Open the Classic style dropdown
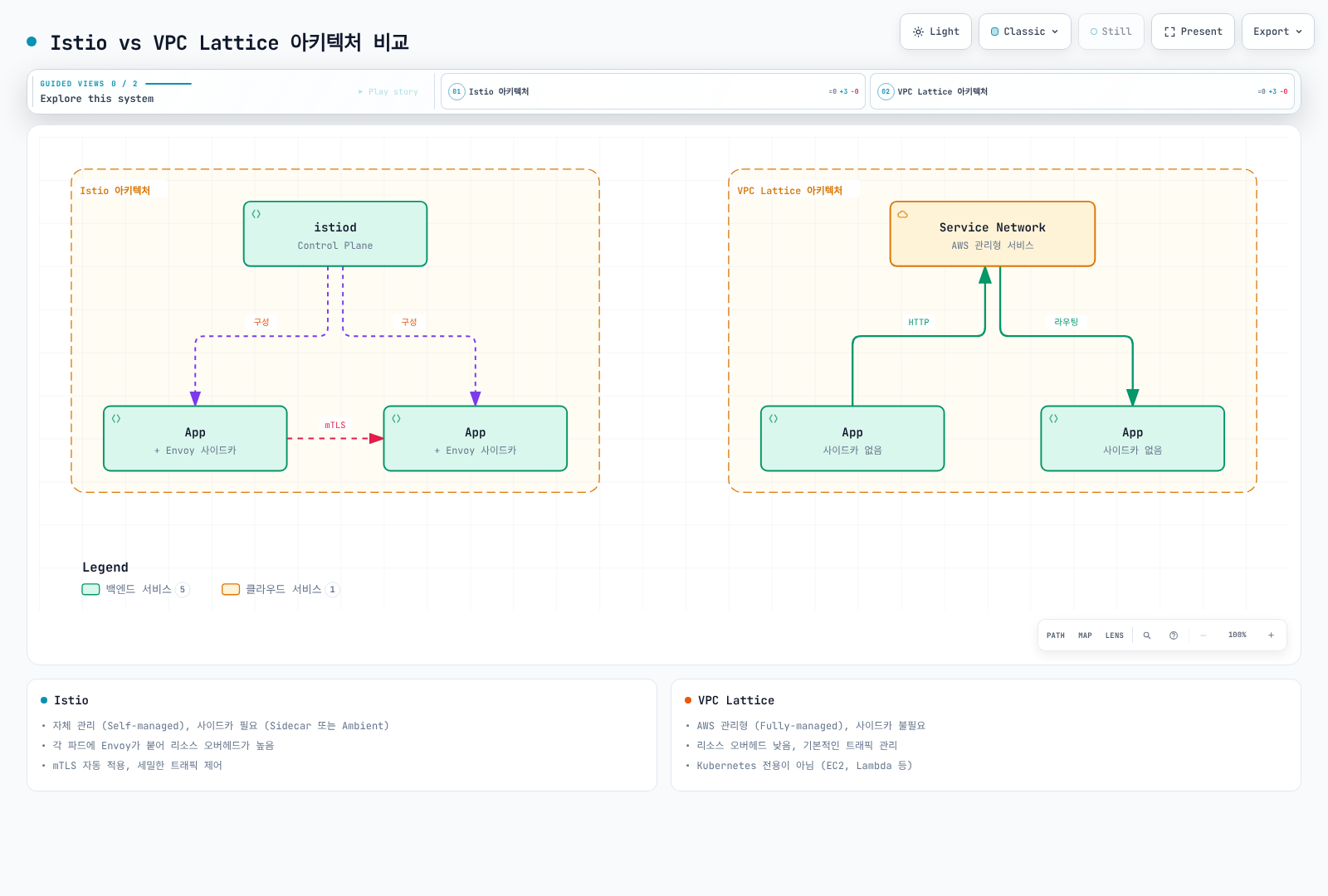 1024,32
